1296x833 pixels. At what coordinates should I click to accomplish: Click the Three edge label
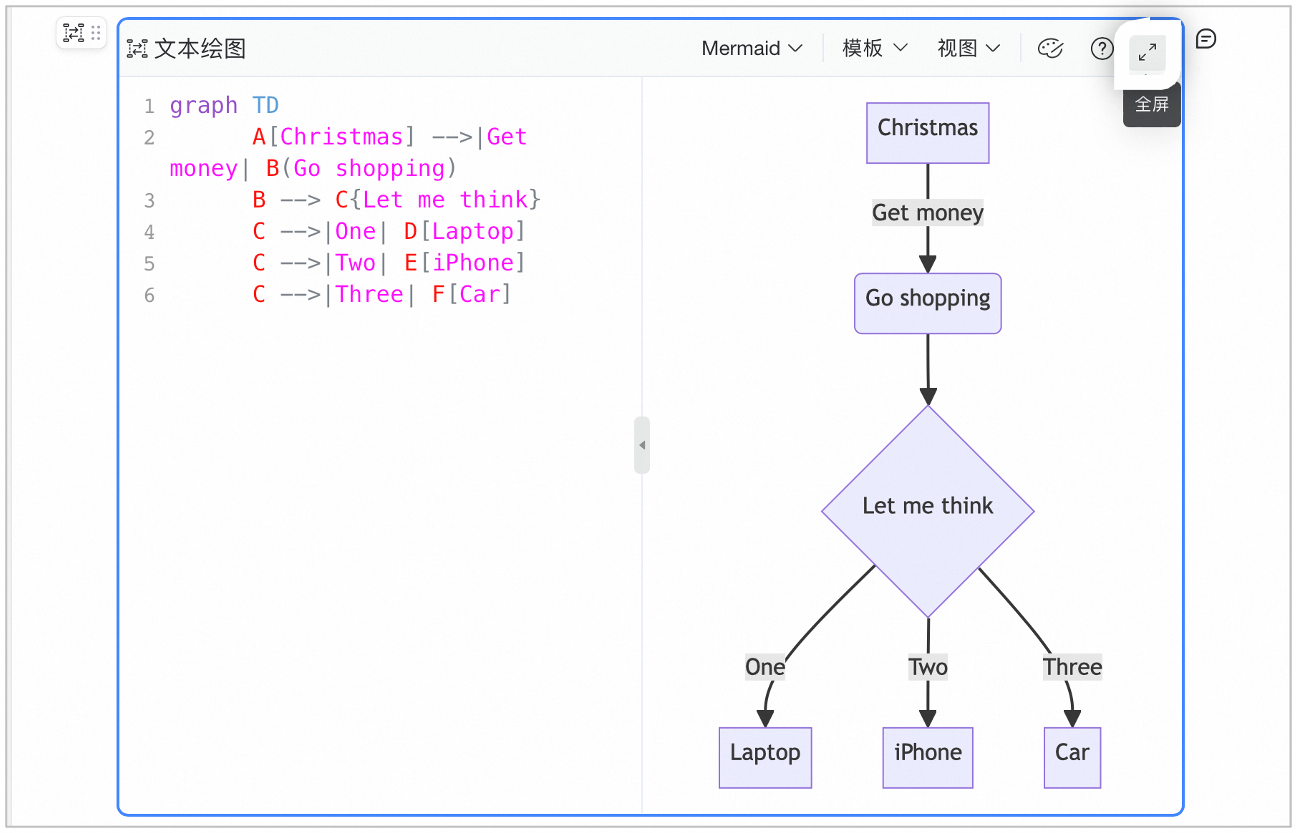click(1072, 667)
